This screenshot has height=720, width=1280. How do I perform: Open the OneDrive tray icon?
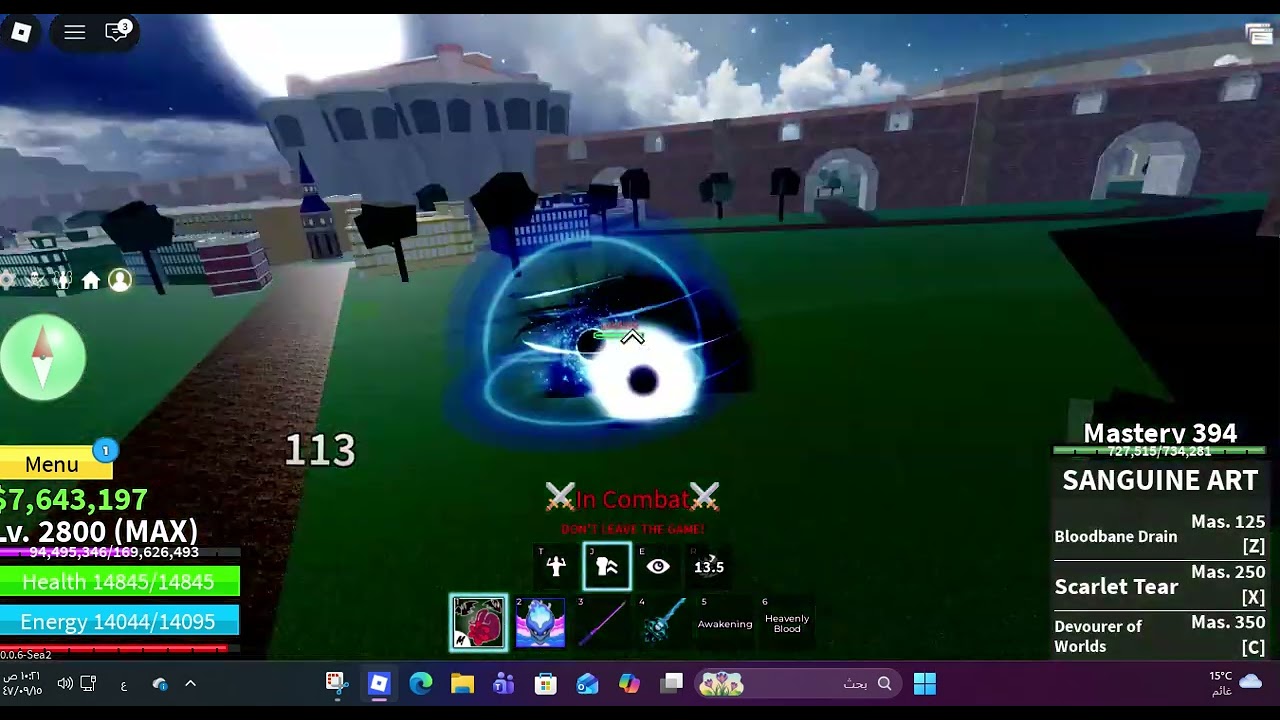(160, 684)
